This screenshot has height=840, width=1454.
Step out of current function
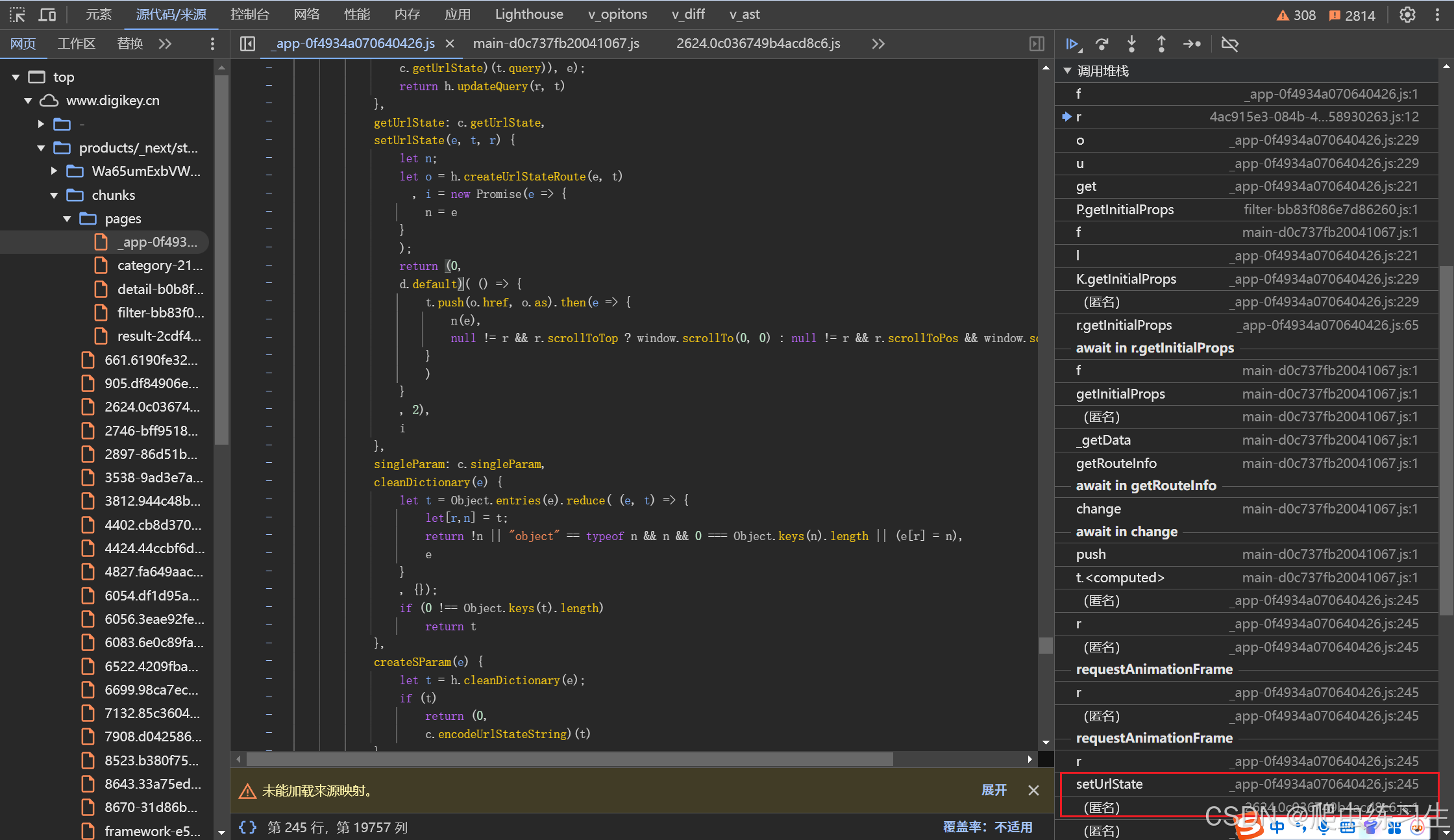(x=1161, y=44)
